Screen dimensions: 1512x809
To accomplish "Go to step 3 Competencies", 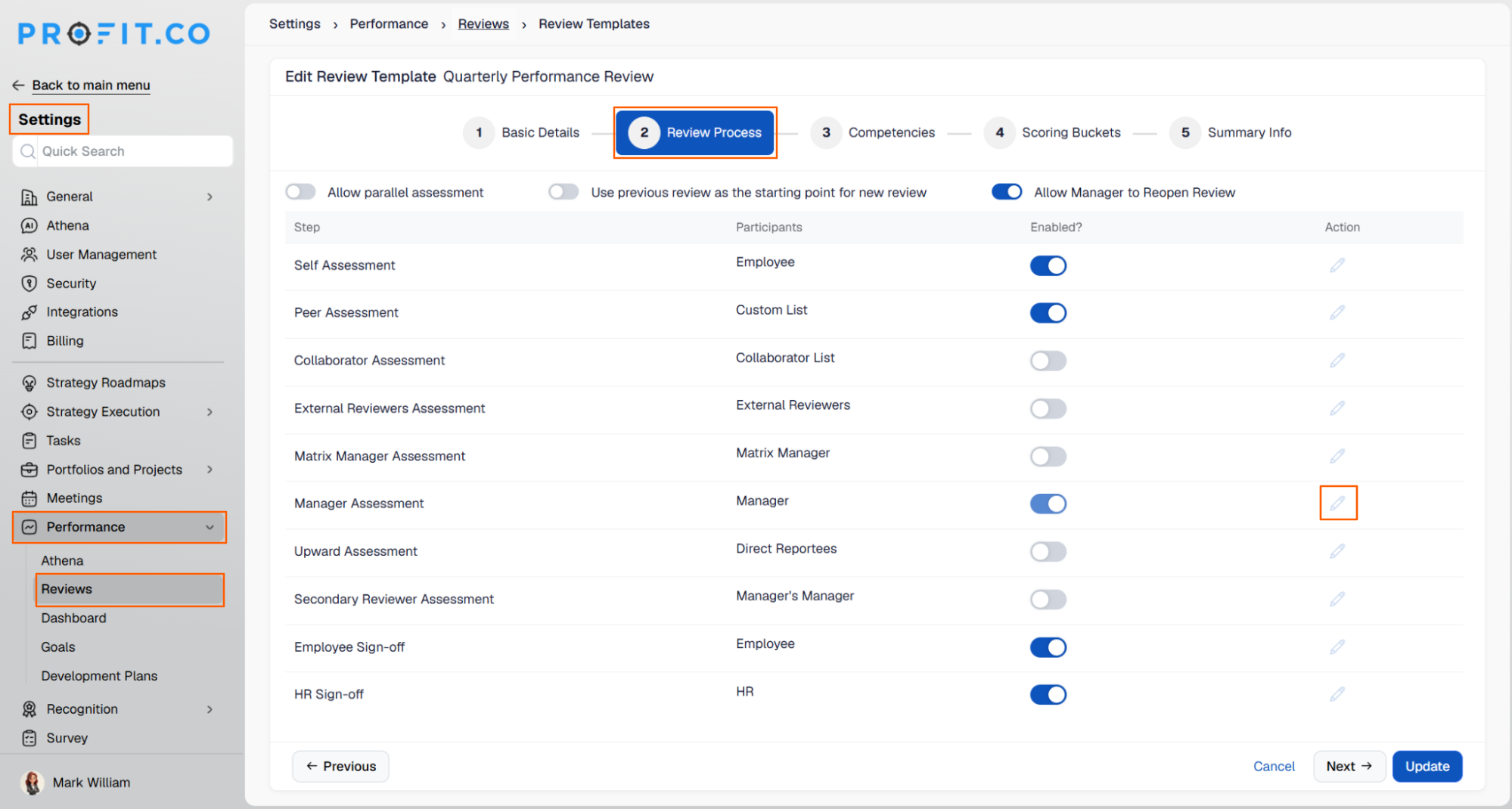I will click(873, 132).
